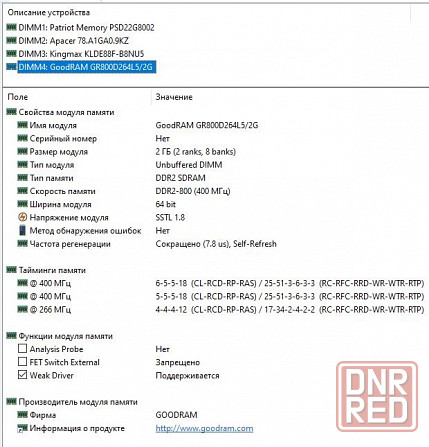Click the value Unbuffered DIMM
The height and width of the screenshot is (447, 429).
pos(189,165)
